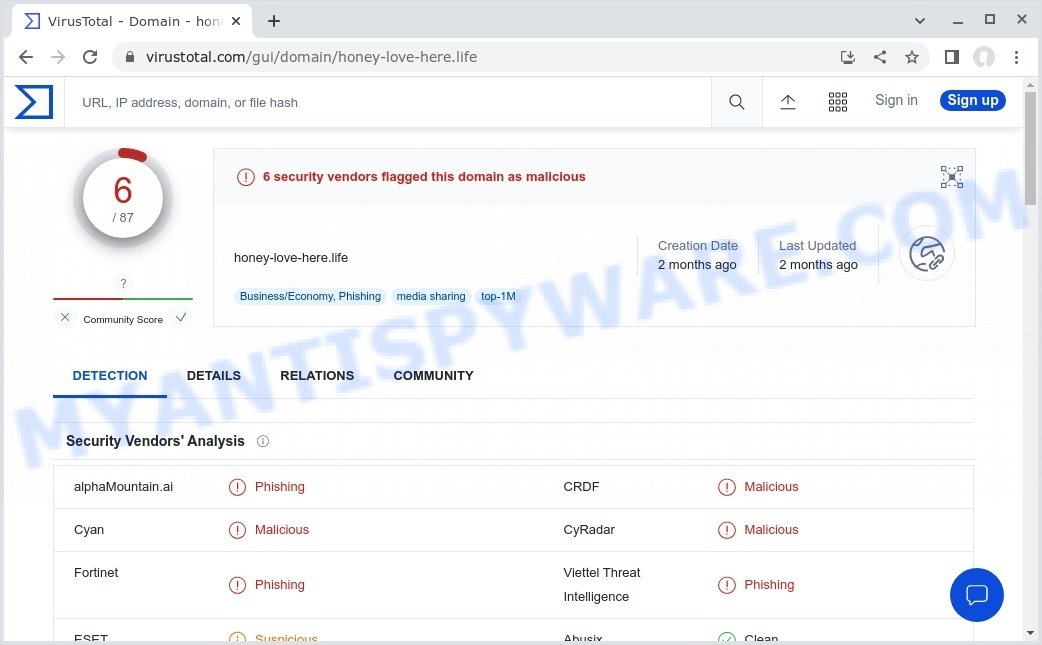Click CyRadar's Malicious verdict text
Image resolution: width=1042 pixels, height=645 pixels.
pos(771,530)
